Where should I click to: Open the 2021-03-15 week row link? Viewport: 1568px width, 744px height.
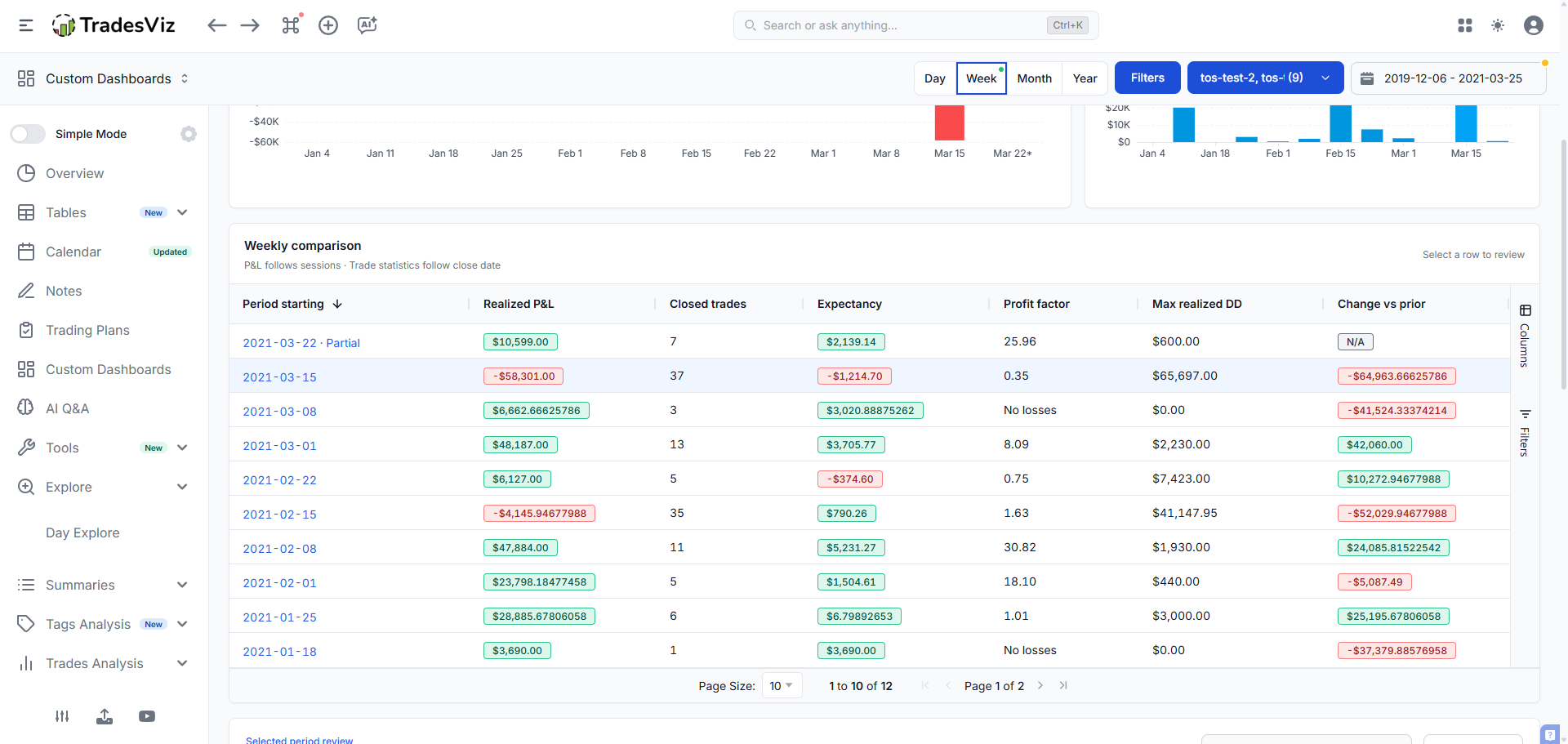(x=279, y=377)
